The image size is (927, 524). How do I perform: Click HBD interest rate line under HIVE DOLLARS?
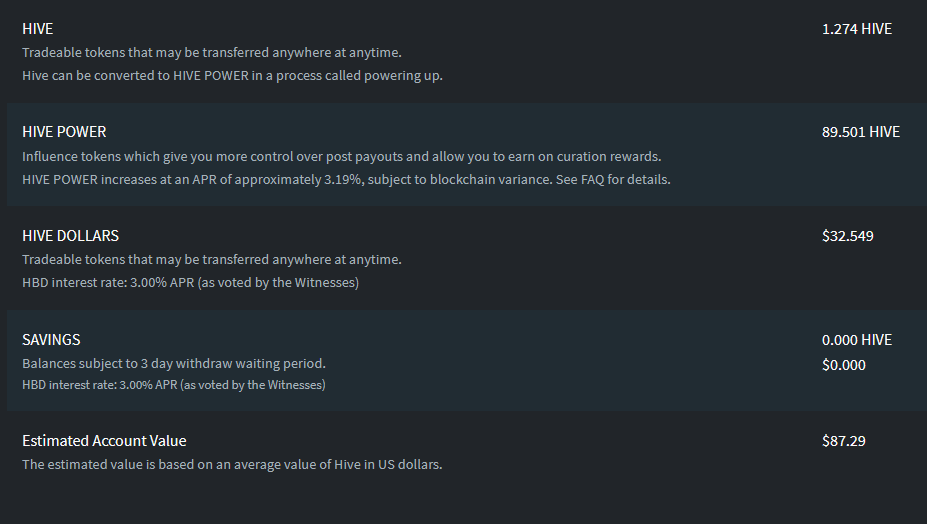click(x=190, y=283)
